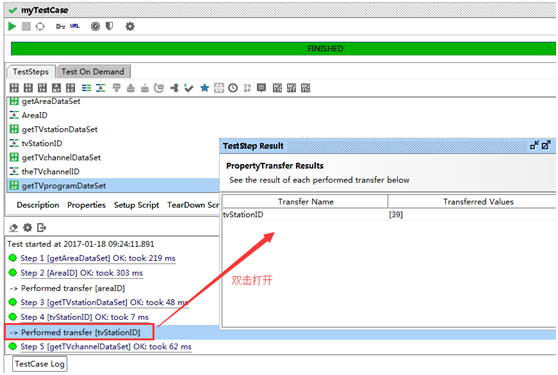Click the TestCase Log tab
Screen dimensions: 558x375
40,364
